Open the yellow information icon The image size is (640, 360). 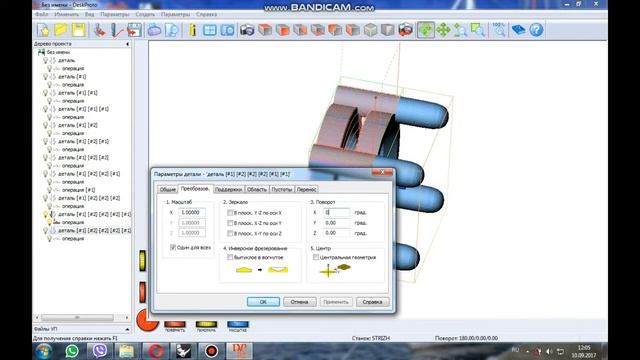coord(193,30)
